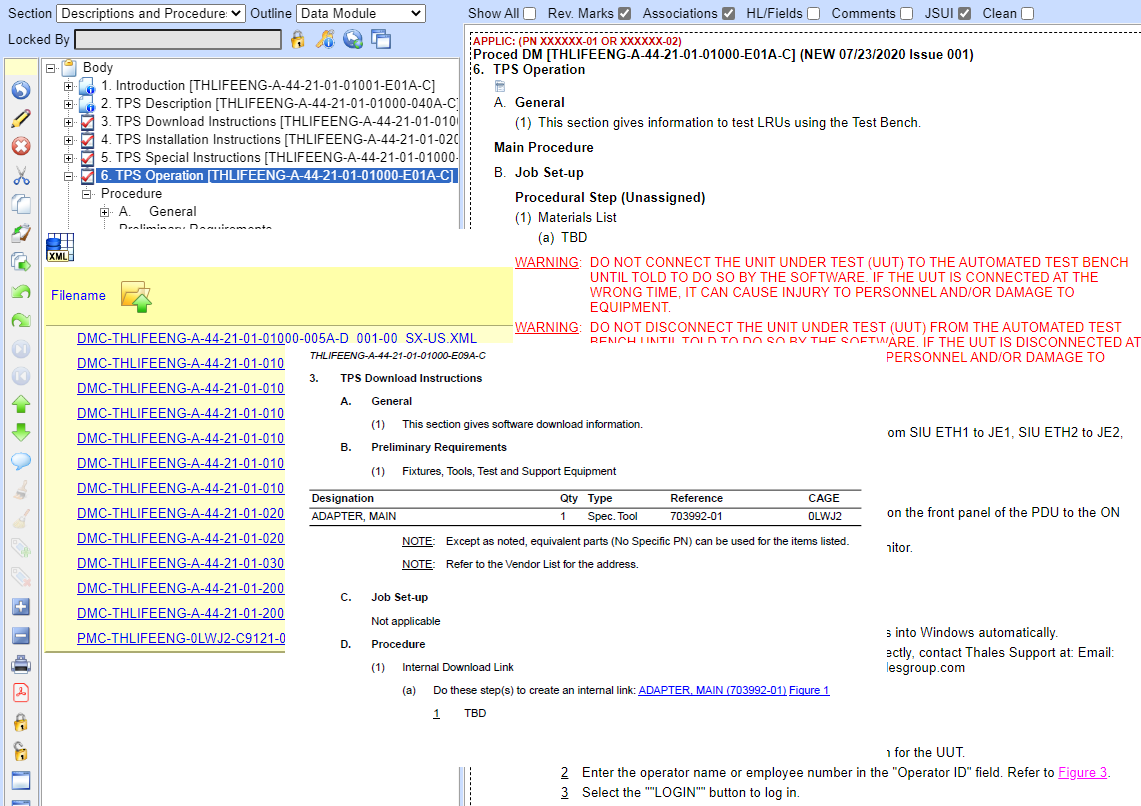
Task: Click the green undo arrow
Action: (21, 292)
